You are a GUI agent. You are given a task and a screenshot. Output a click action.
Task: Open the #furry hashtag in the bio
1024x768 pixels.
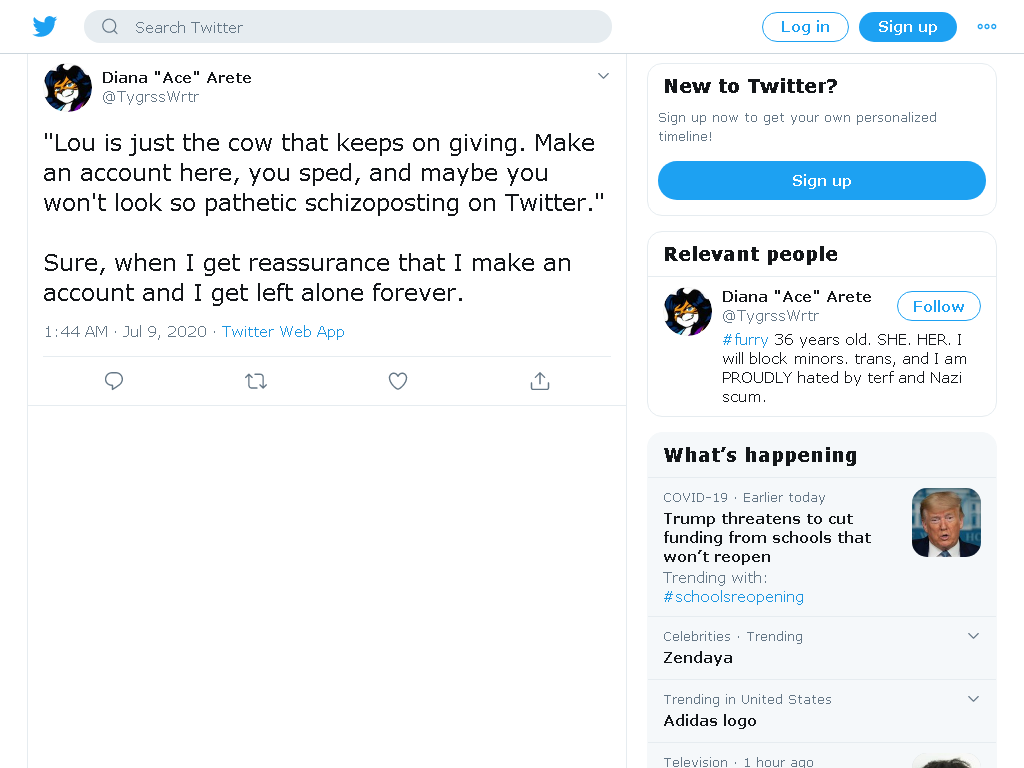pyautogui.click(x=745, y=340)
